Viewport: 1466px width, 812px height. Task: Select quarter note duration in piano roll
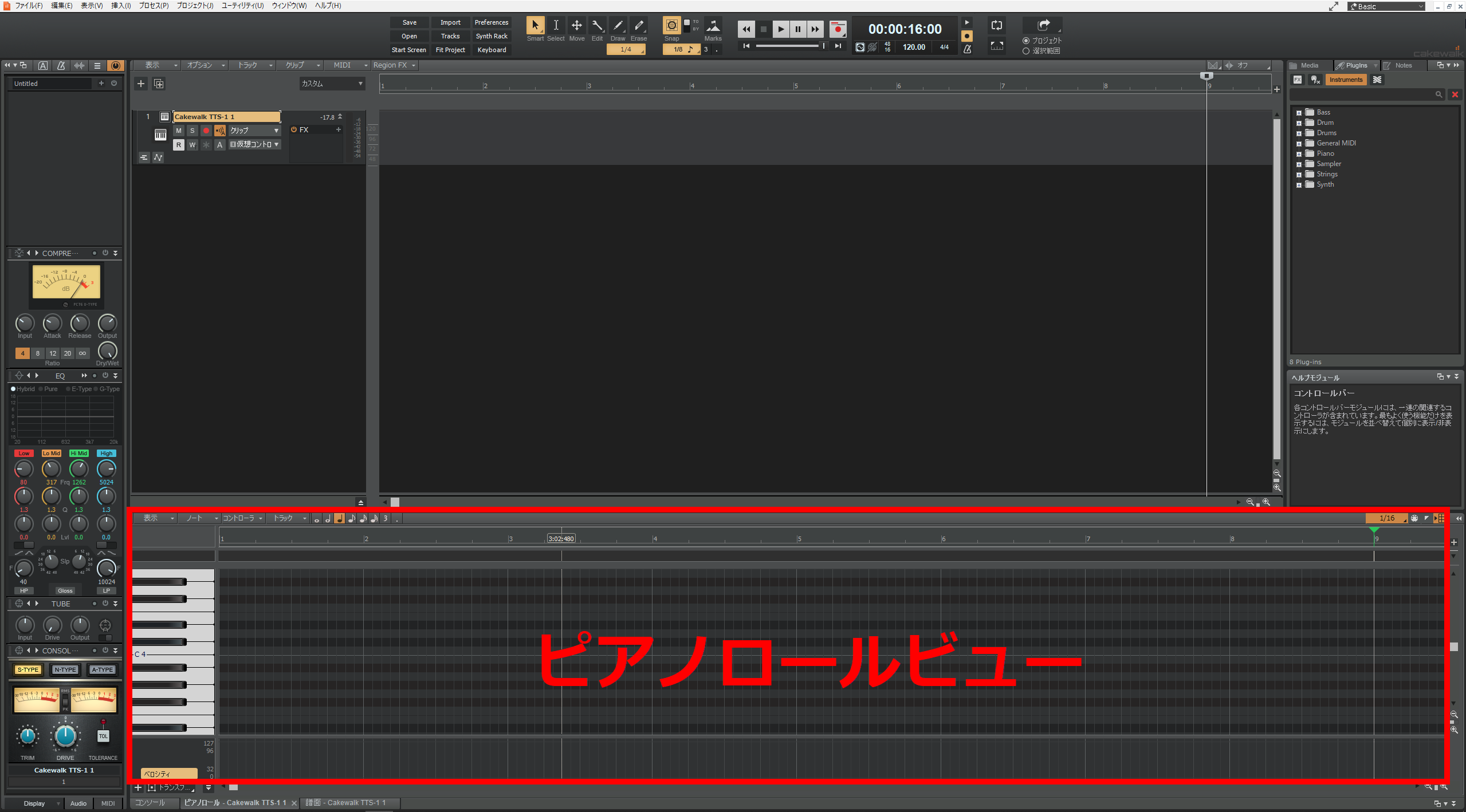click(x=339, y=518)
